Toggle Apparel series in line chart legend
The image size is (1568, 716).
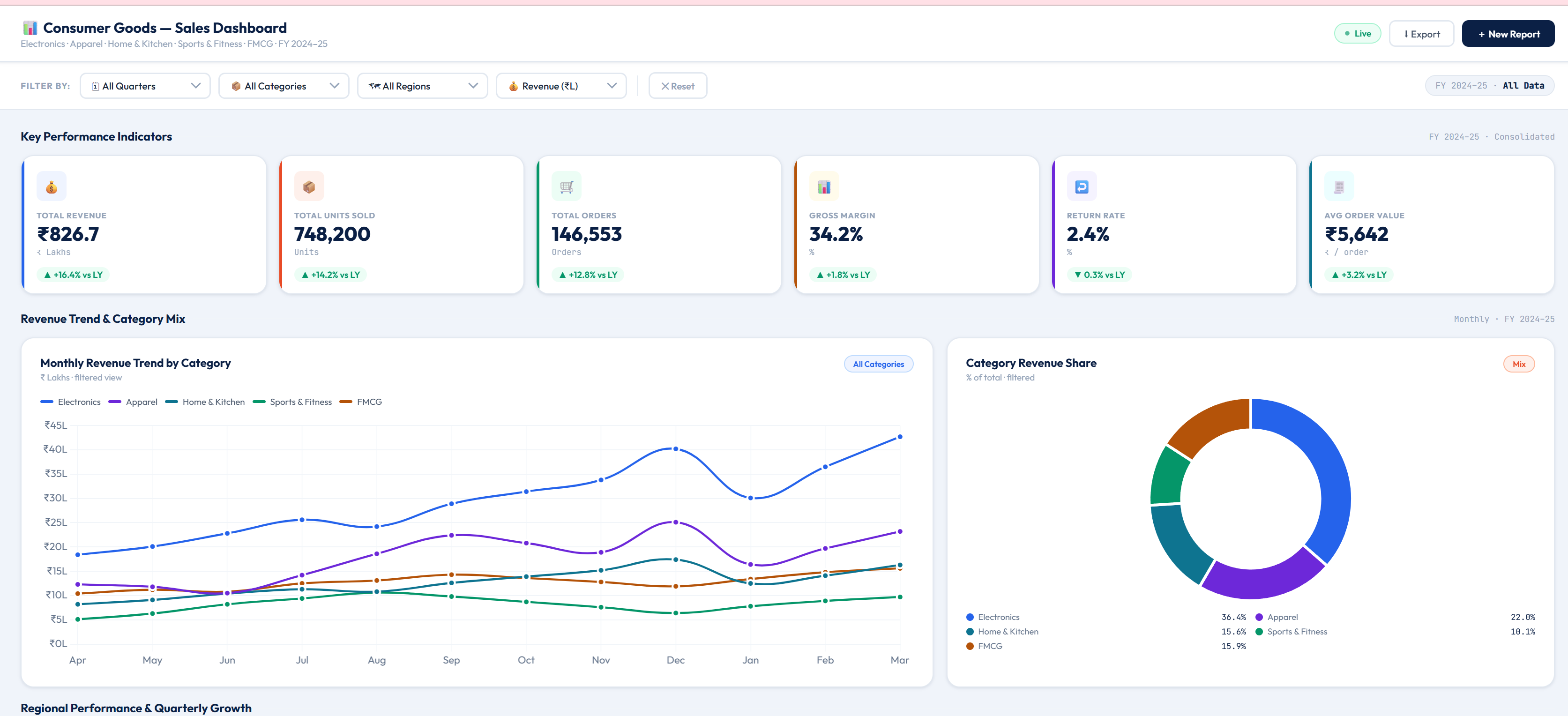(133, 402)
